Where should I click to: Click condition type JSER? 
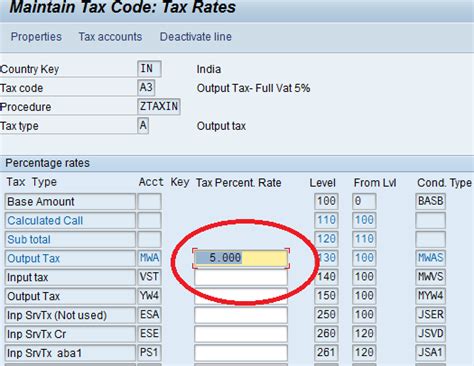[x=430, y=315]
